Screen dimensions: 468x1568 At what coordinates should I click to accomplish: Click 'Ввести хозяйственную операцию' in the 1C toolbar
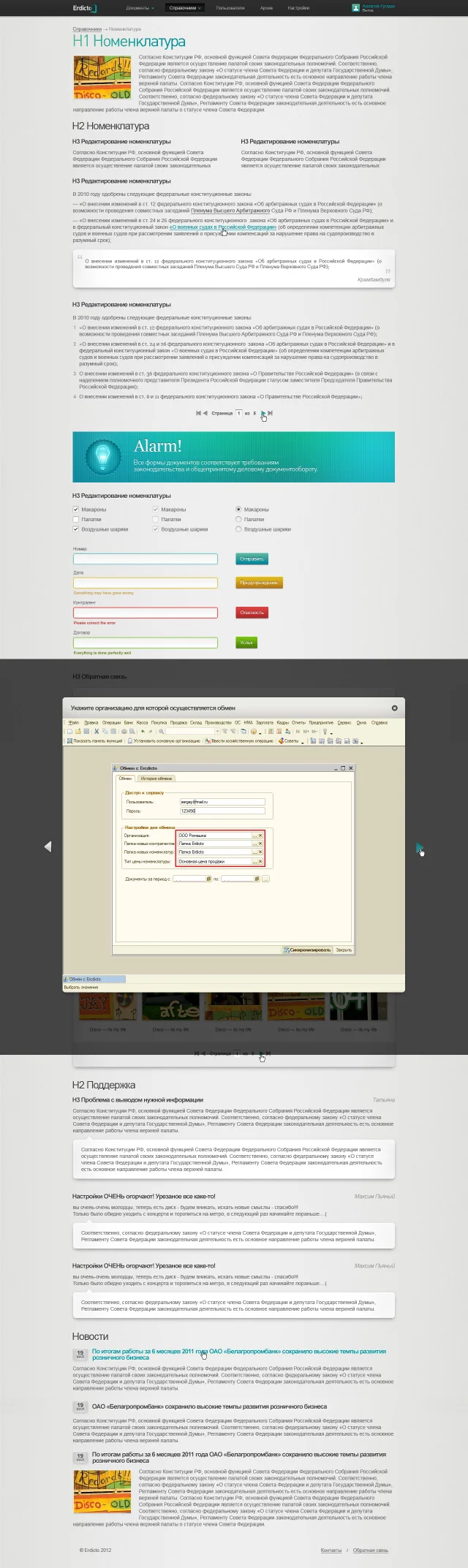(240, 741)
